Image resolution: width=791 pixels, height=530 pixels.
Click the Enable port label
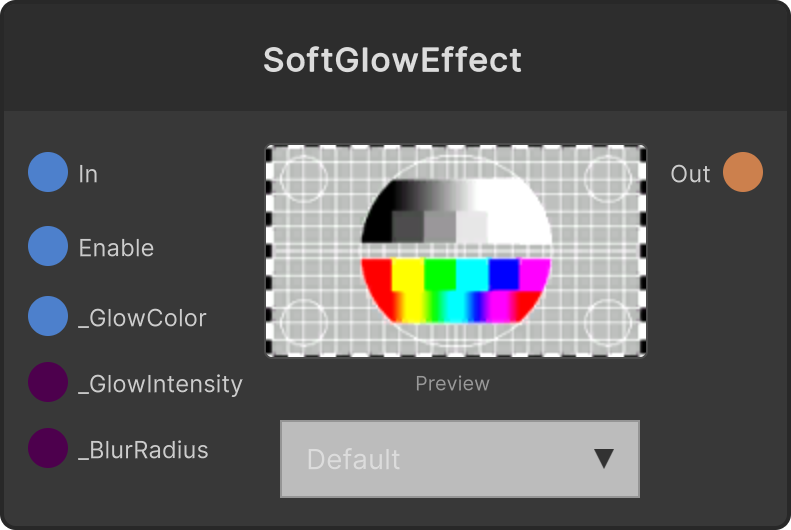point(116,248)
